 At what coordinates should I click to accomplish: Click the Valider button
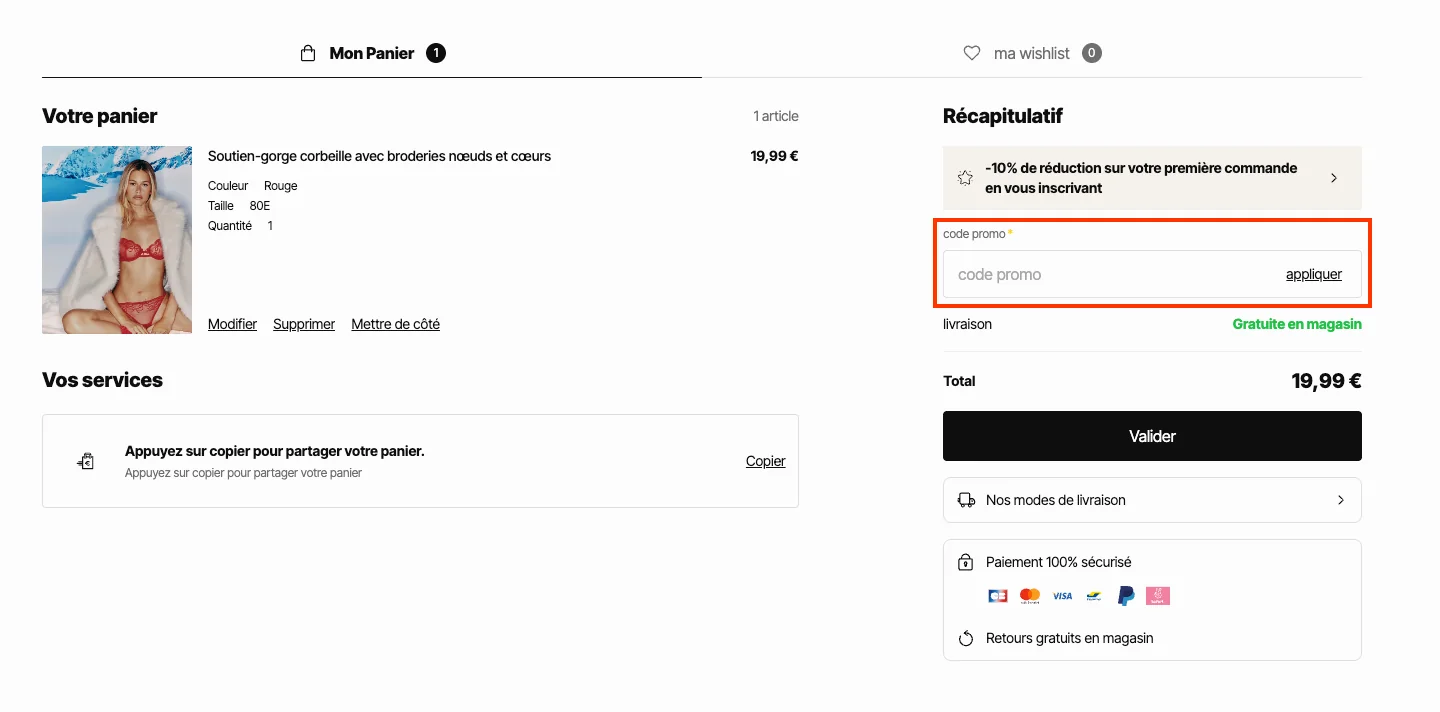coord(1152,436)
